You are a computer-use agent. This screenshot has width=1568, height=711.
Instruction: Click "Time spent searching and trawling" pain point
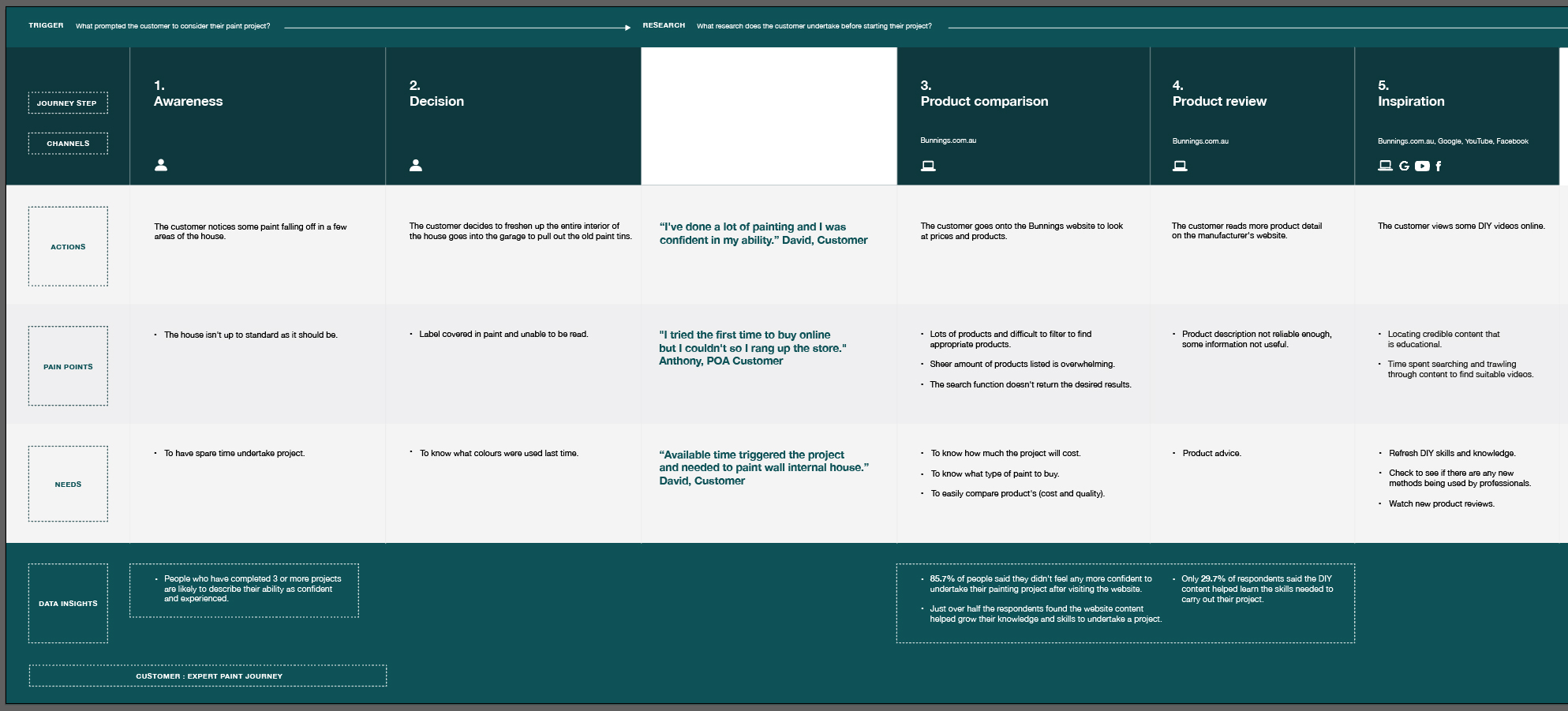coord(1461,369)
